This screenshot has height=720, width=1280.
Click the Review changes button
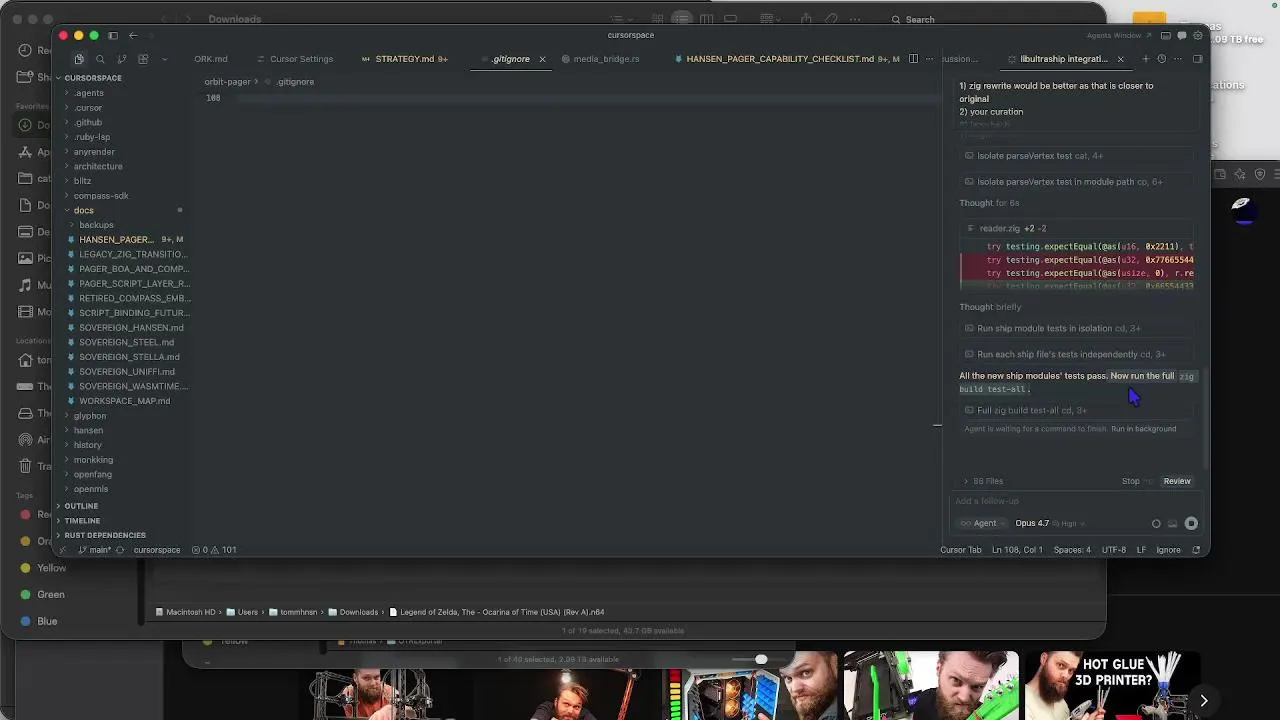1177,481
